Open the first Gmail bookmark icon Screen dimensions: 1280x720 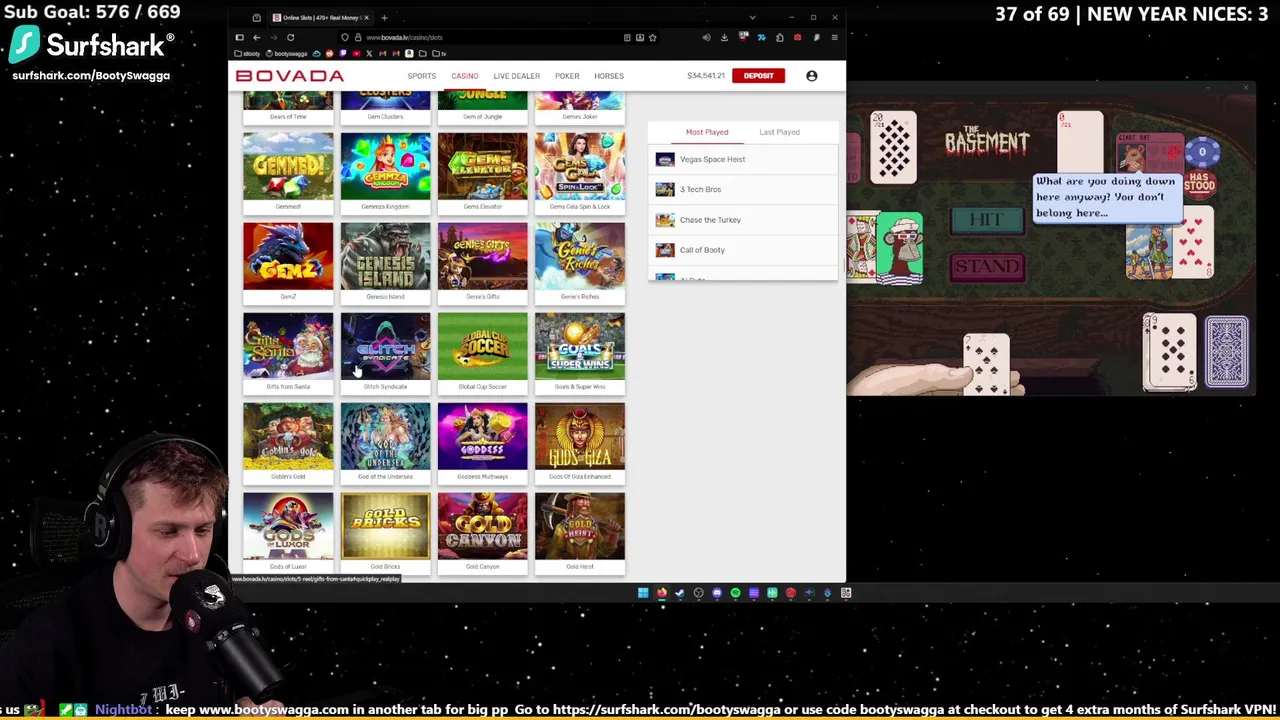382,53
